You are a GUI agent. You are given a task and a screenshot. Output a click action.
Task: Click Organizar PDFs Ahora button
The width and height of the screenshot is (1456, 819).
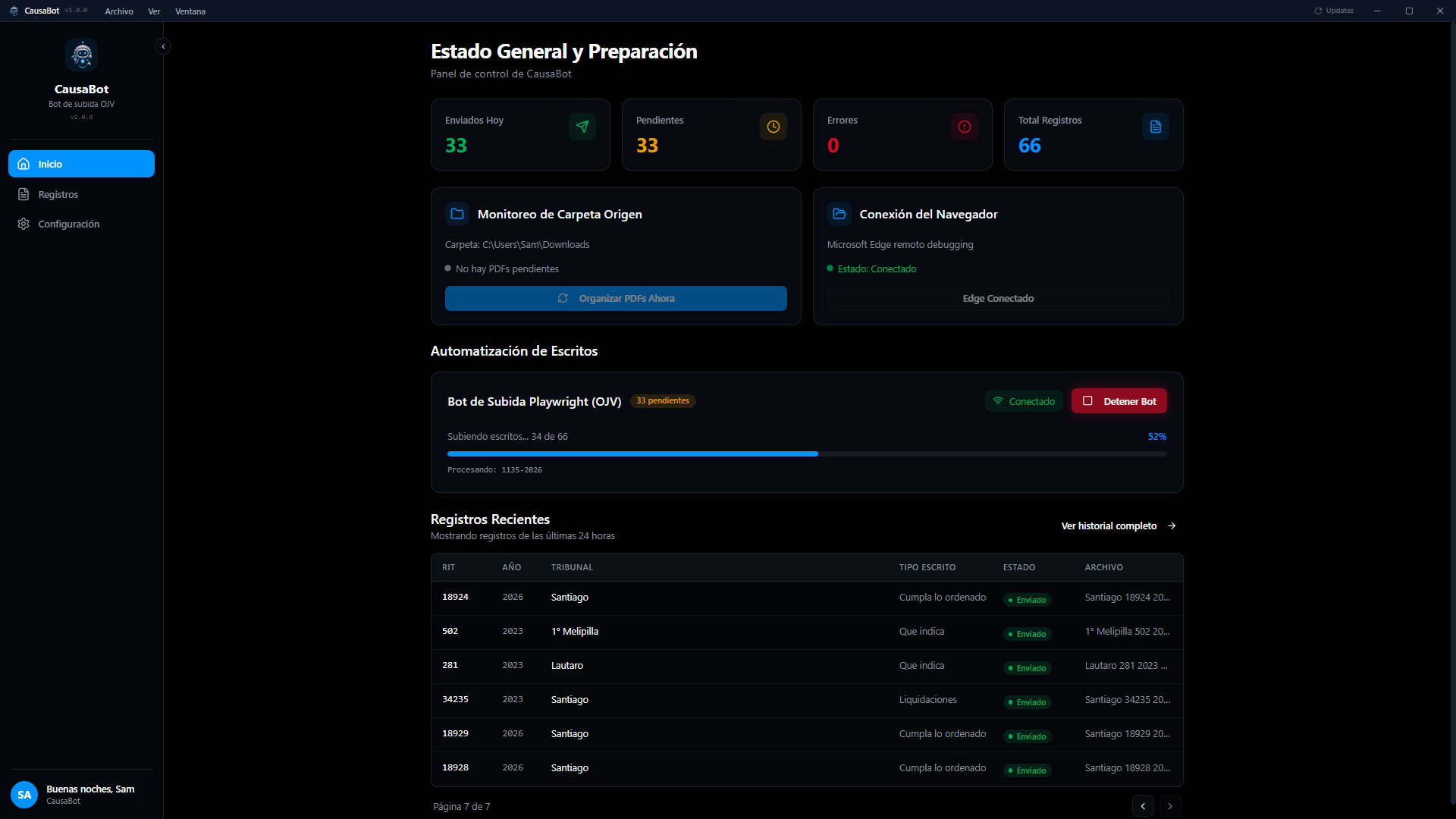coord(616,299)
